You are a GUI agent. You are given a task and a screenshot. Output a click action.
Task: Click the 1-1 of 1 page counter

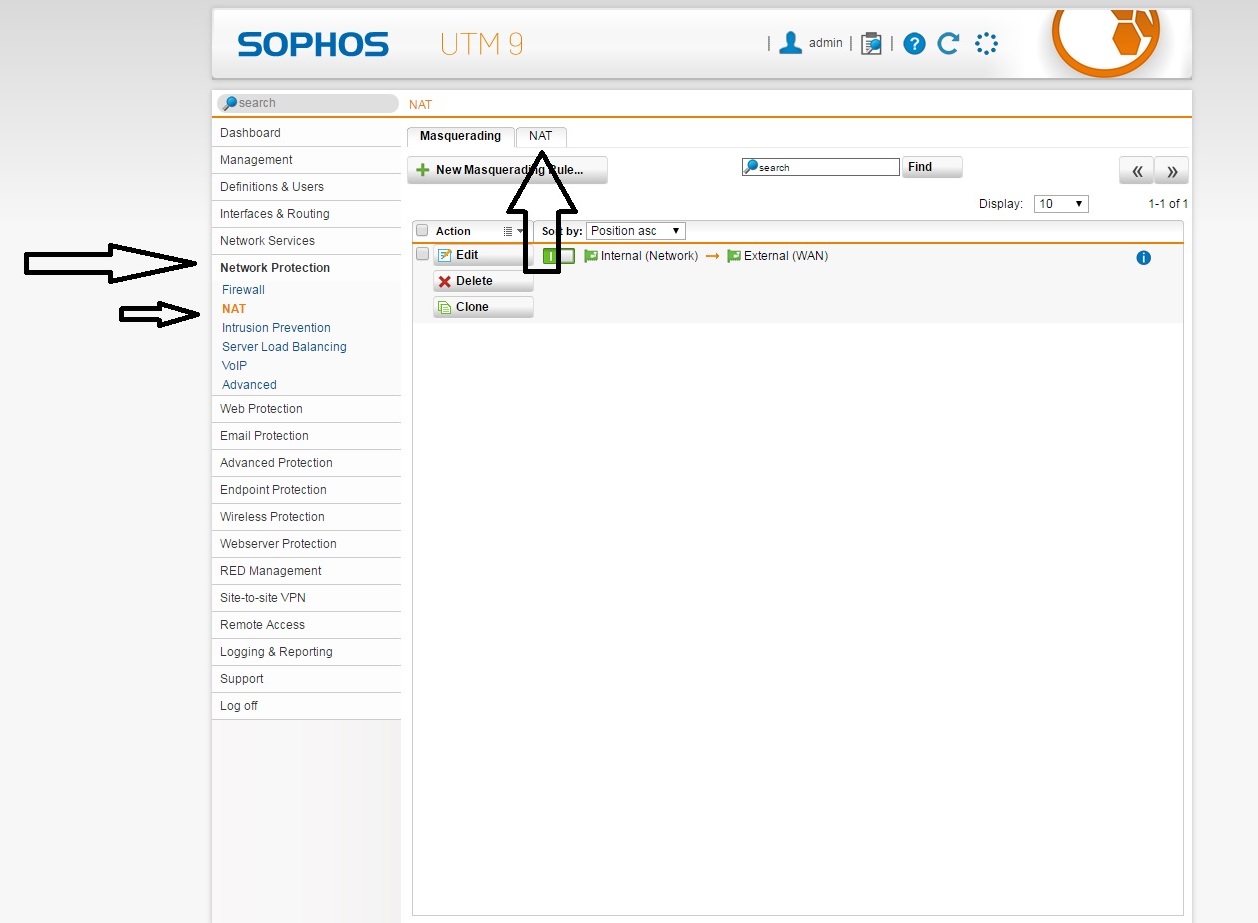pyautogui.click(x=1168, y=204)
